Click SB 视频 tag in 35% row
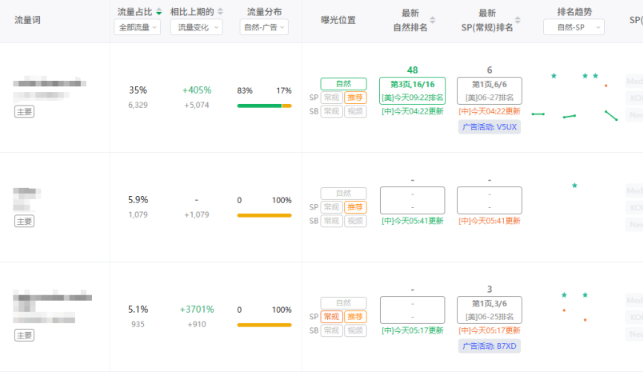Image resolution: width=643 pixels, height=372 pixels. tap(355, 111)
